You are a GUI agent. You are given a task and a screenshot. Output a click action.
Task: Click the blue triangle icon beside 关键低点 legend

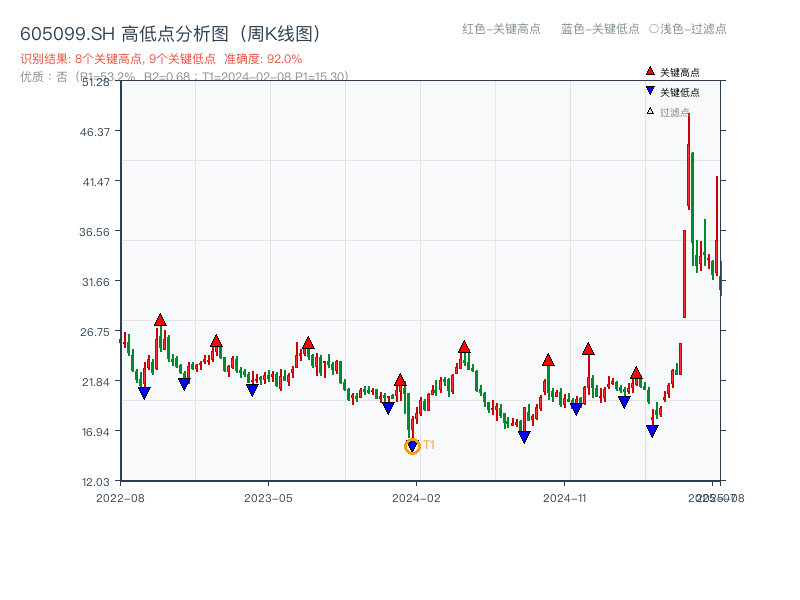point(650,91)
